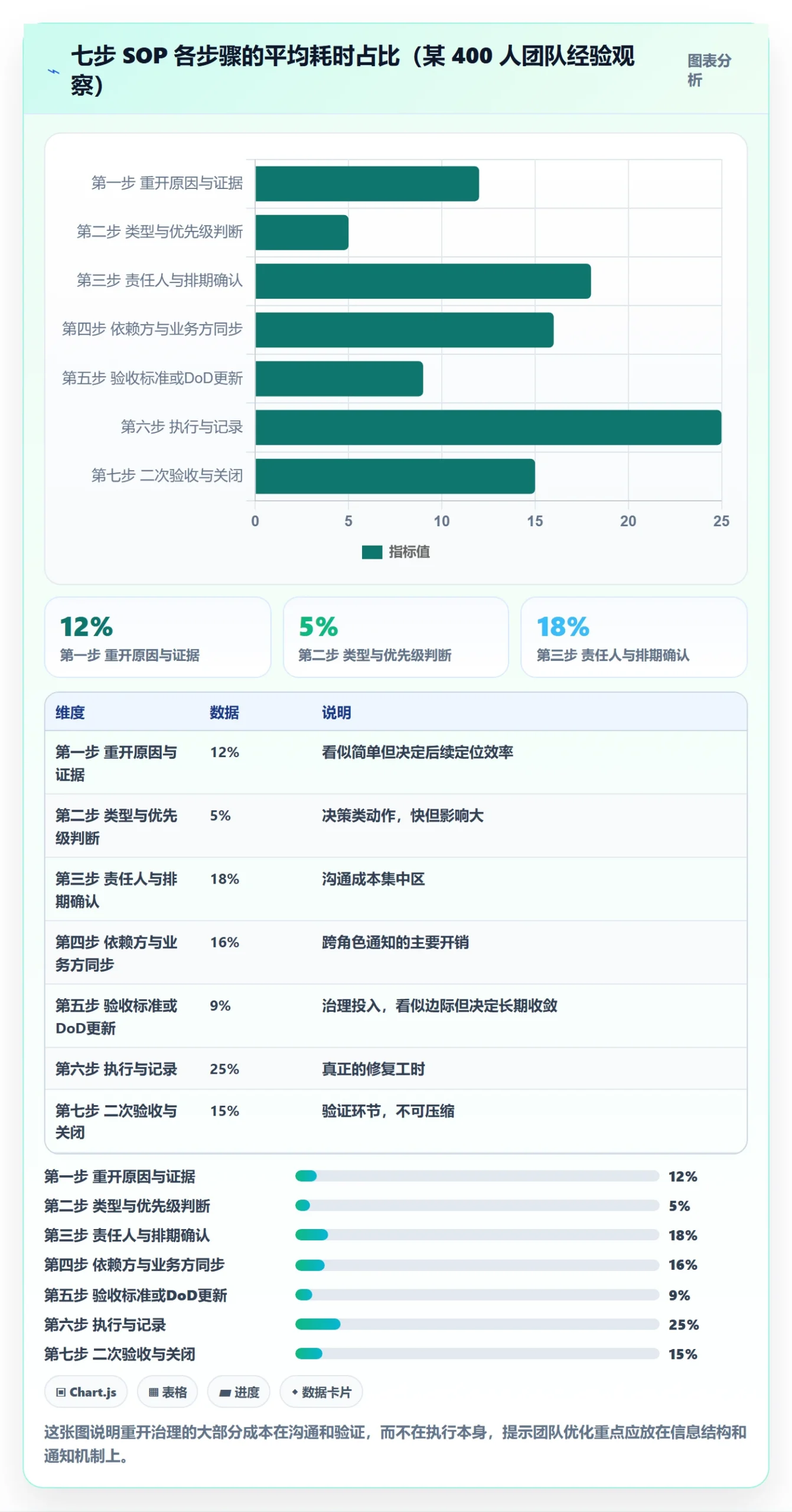
Task: Click the 第七步 二次验收与关闭 chart bar
Action: coord(395,476)
